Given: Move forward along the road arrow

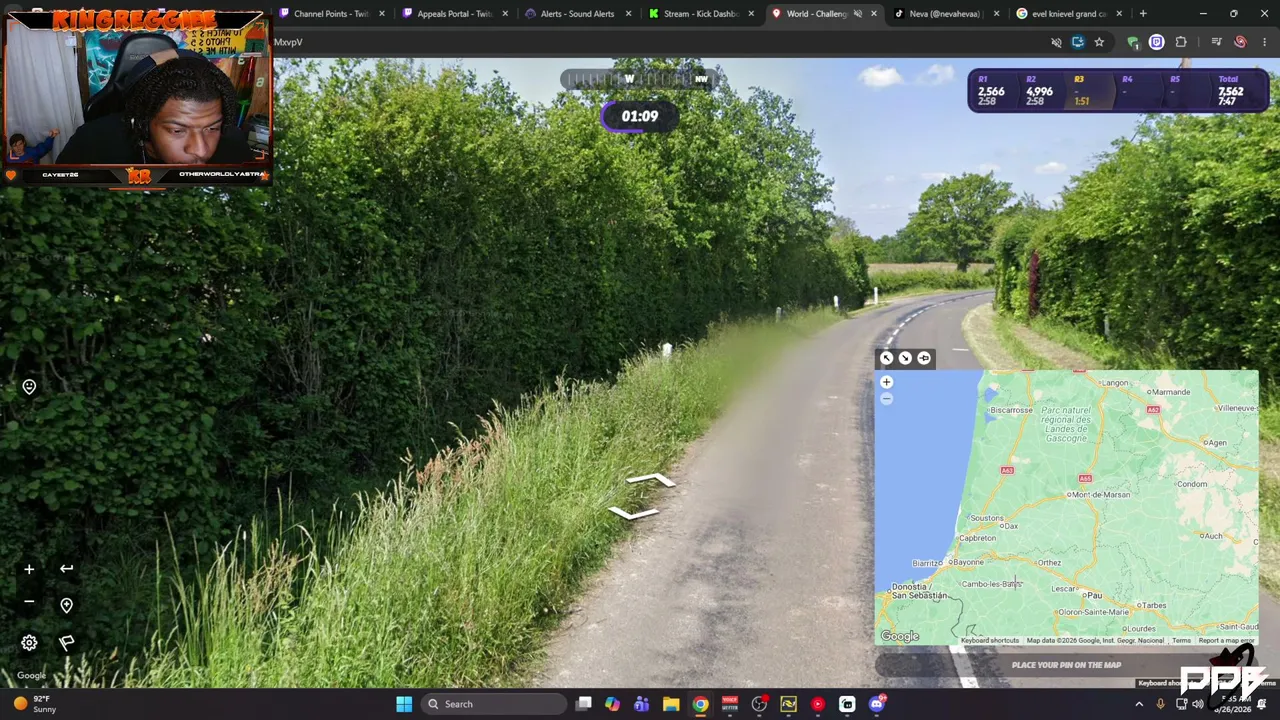Looking at the screenshot, I should coord(651,481).
